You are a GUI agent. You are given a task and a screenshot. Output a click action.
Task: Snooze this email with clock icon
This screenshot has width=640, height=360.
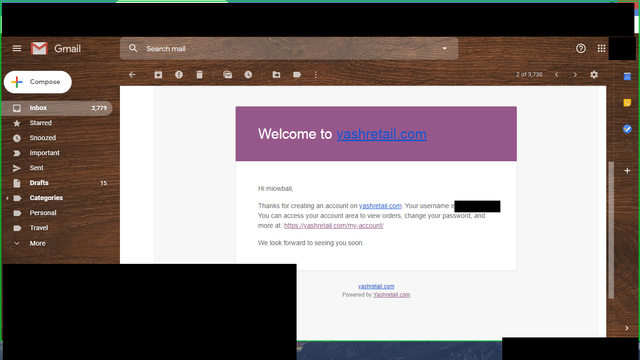tap(248, 75)
